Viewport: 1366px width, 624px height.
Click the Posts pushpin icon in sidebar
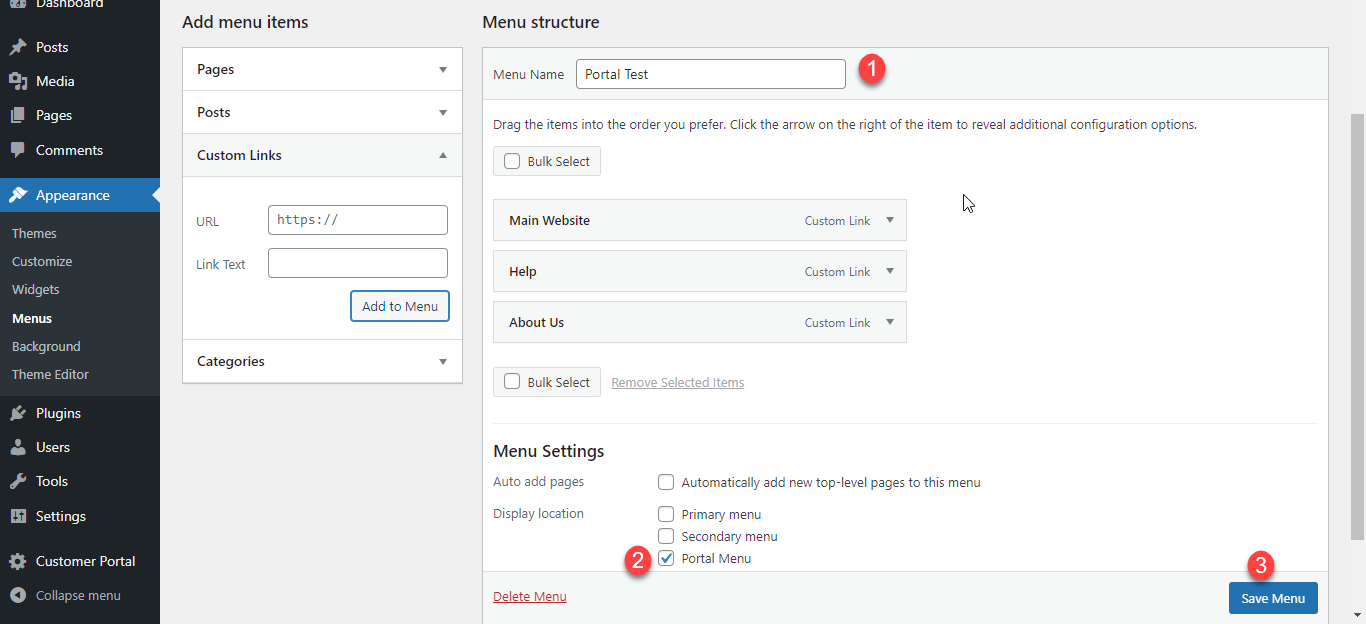click(18, 47)
